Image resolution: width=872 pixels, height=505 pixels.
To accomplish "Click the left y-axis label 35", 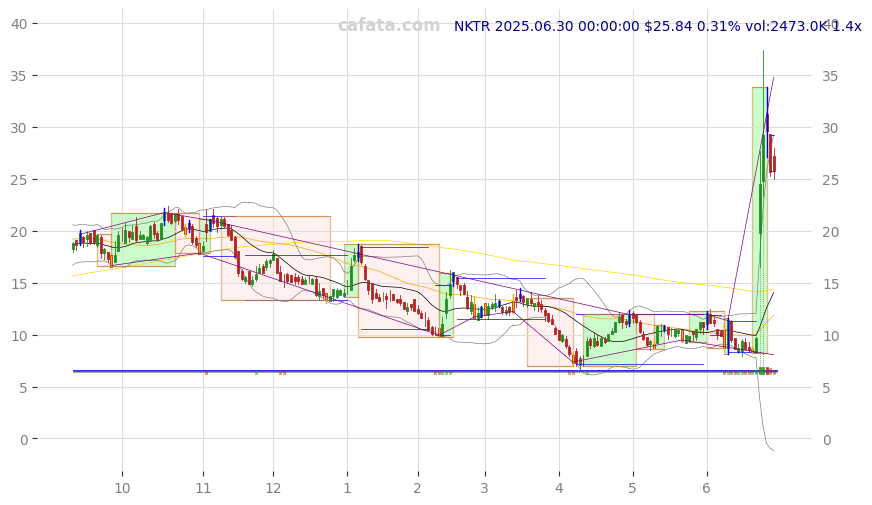I will (18, 76).
